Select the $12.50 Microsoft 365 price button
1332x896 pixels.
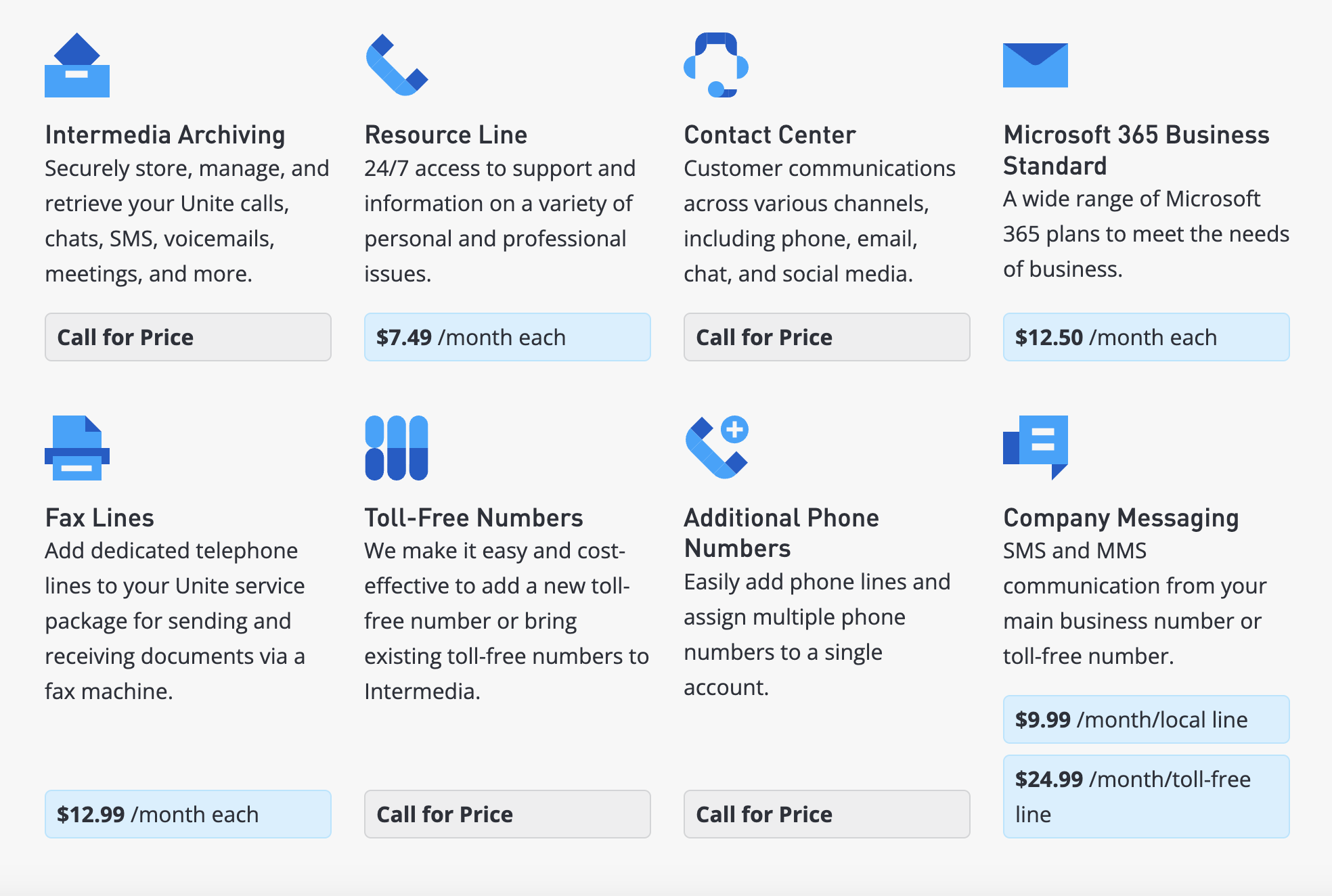click(x=1146, y=337)
